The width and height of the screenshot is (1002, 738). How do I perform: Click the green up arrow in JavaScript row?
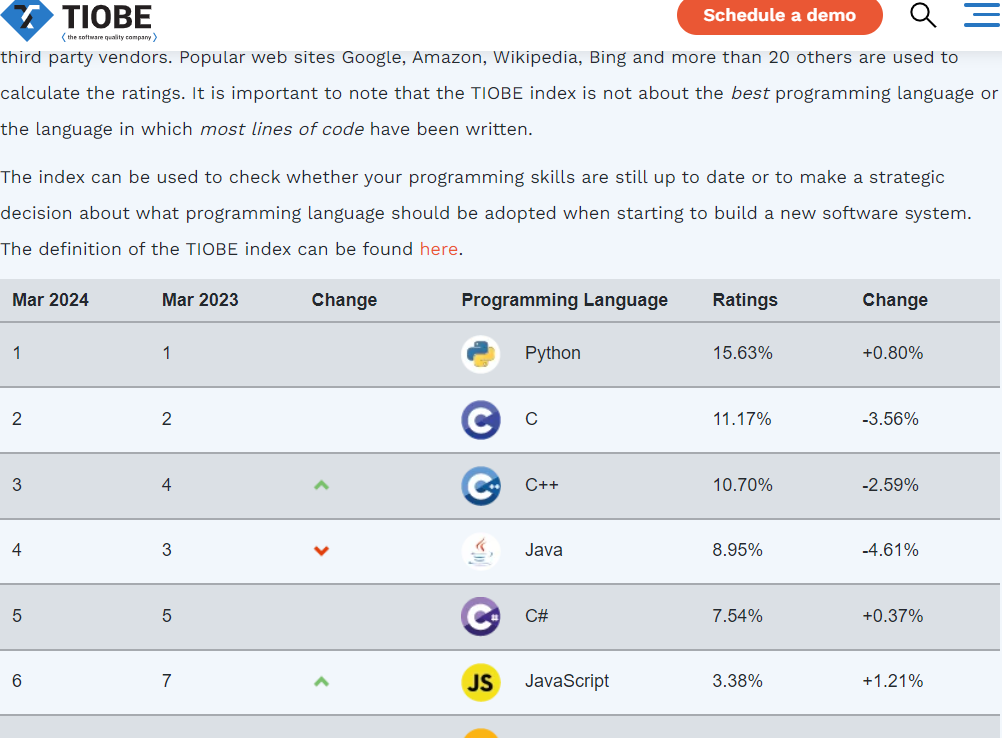(x=321, y=682)
